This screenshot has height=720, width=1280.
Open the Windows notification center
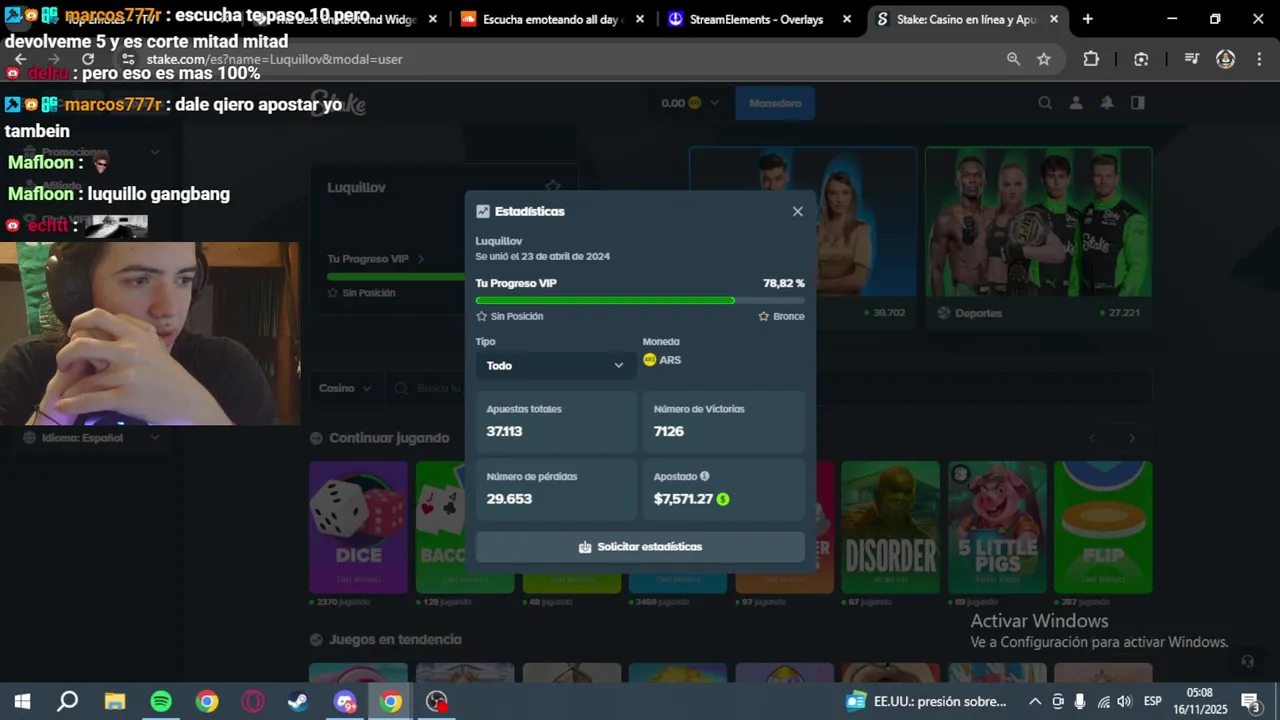tap(1250, 701)
